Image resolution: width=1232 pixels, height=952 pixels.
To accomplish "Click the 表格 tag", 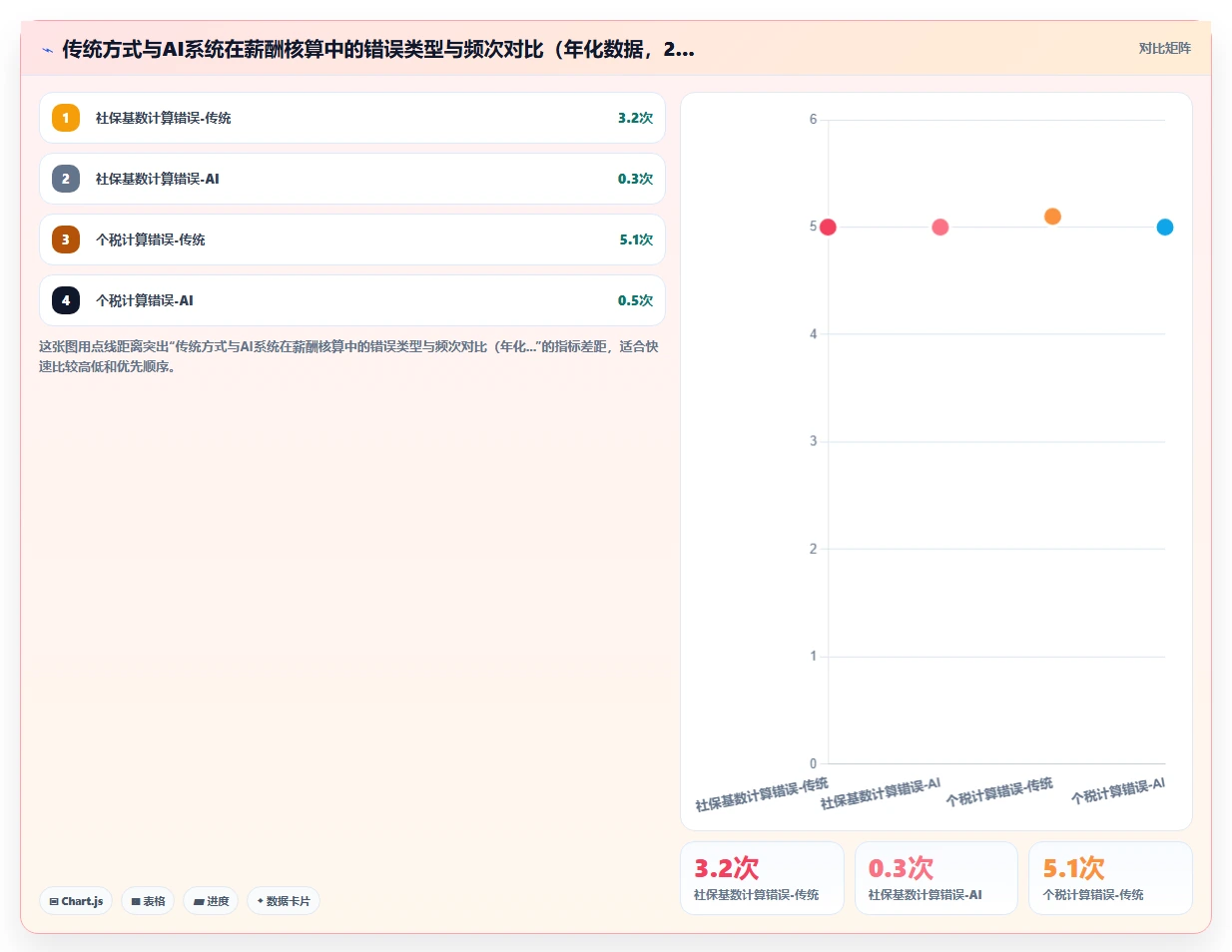I will pos(148,901).
